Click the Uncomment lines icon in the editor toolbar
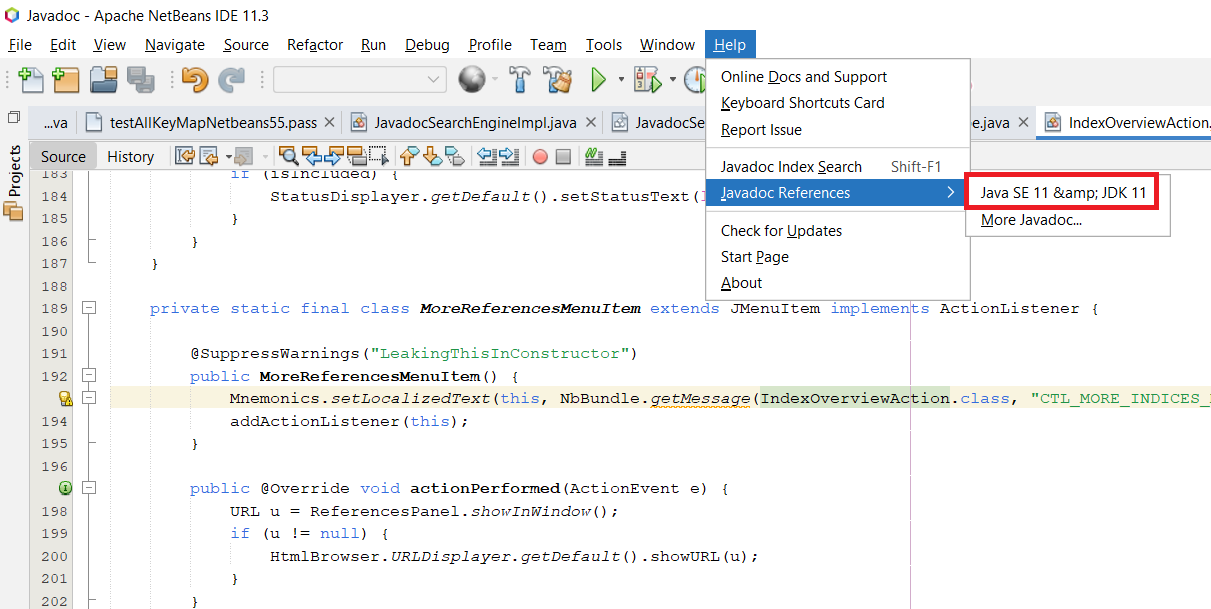 (x=617, y=156)
